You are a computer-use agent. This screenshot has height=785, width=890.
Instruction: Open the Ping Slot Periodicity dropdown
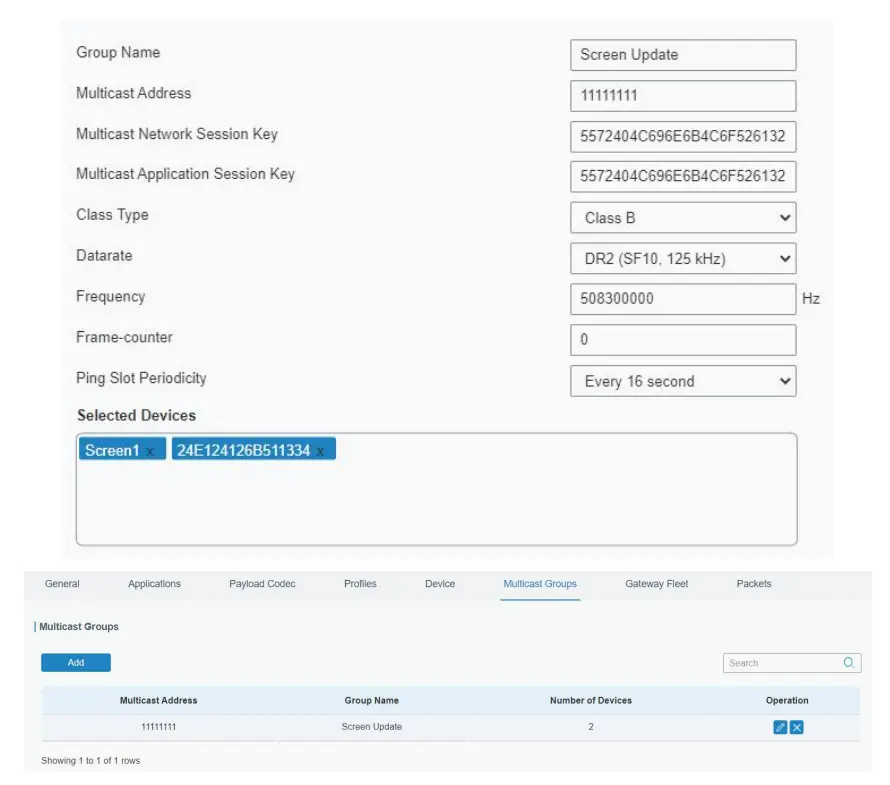[683, 381]
